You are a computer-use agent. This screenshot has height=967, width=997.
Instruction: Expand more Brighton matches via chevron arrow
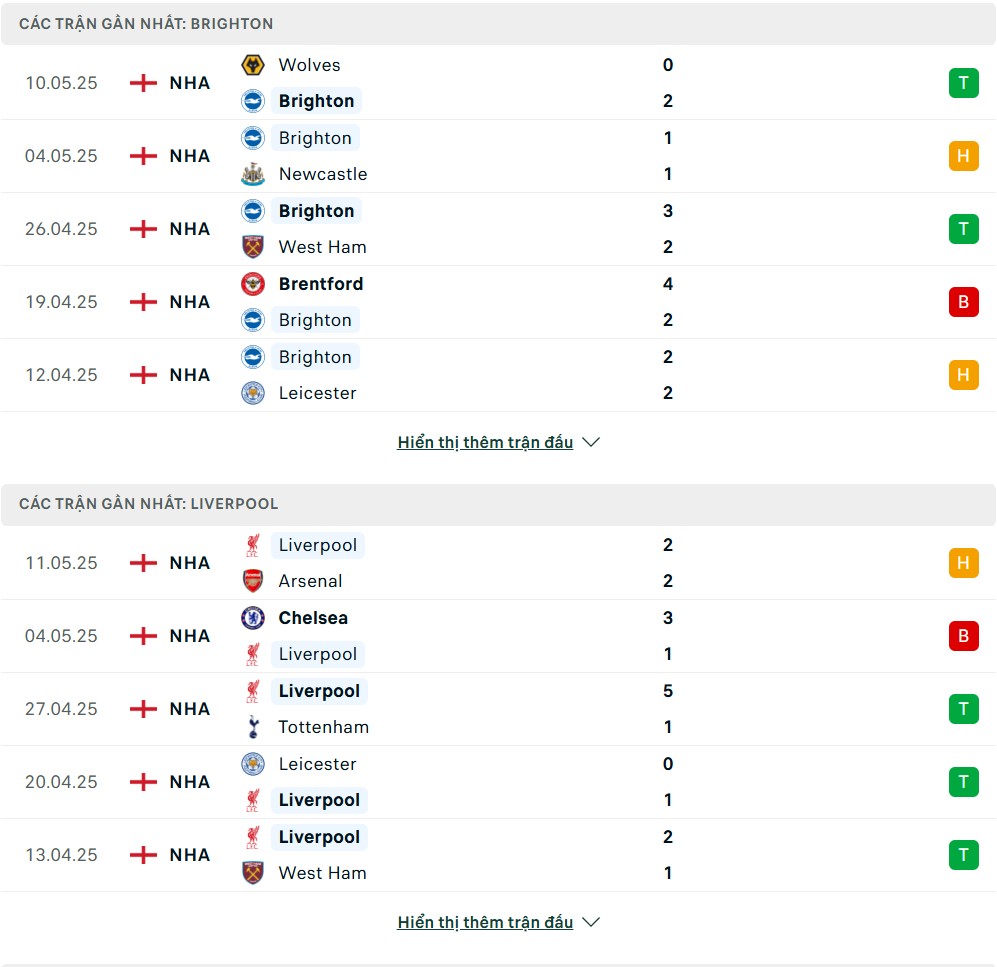(591, 442)
